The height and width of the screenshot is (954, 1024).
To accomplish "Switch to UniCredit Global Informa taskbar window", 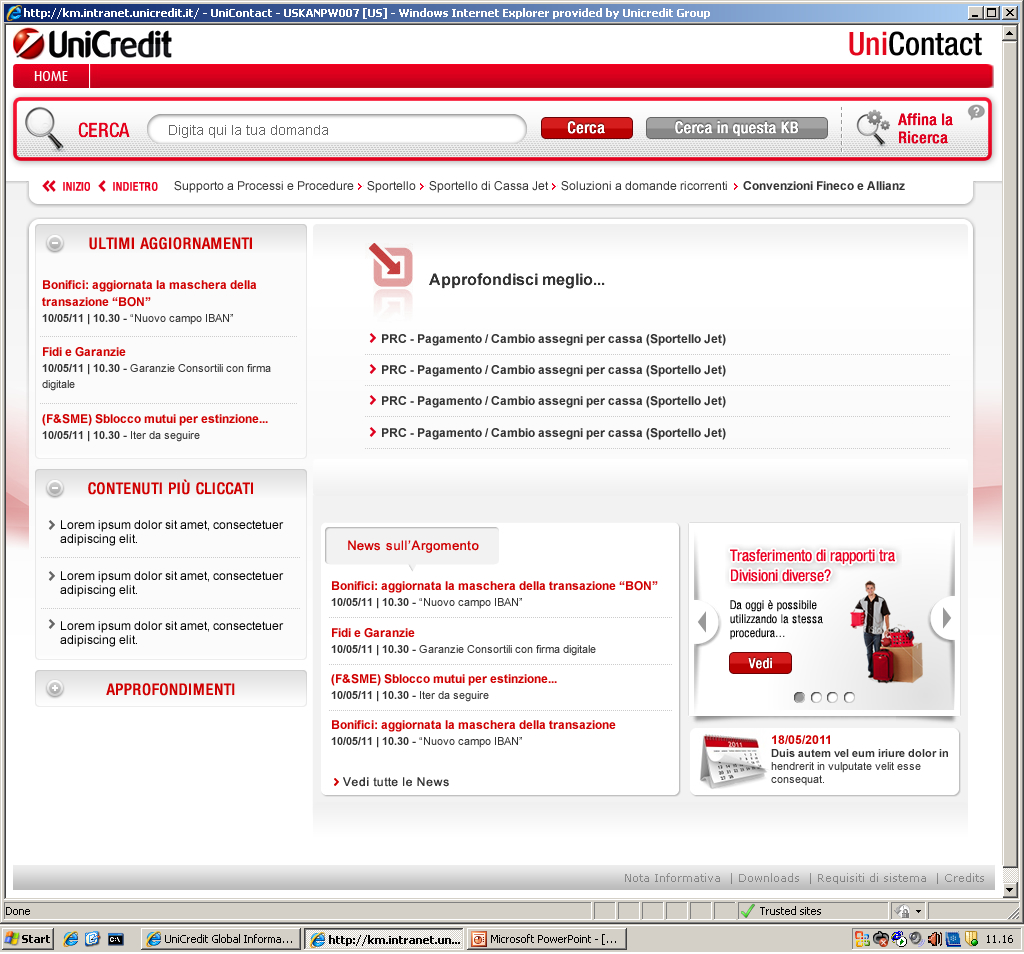I will 221,939.
